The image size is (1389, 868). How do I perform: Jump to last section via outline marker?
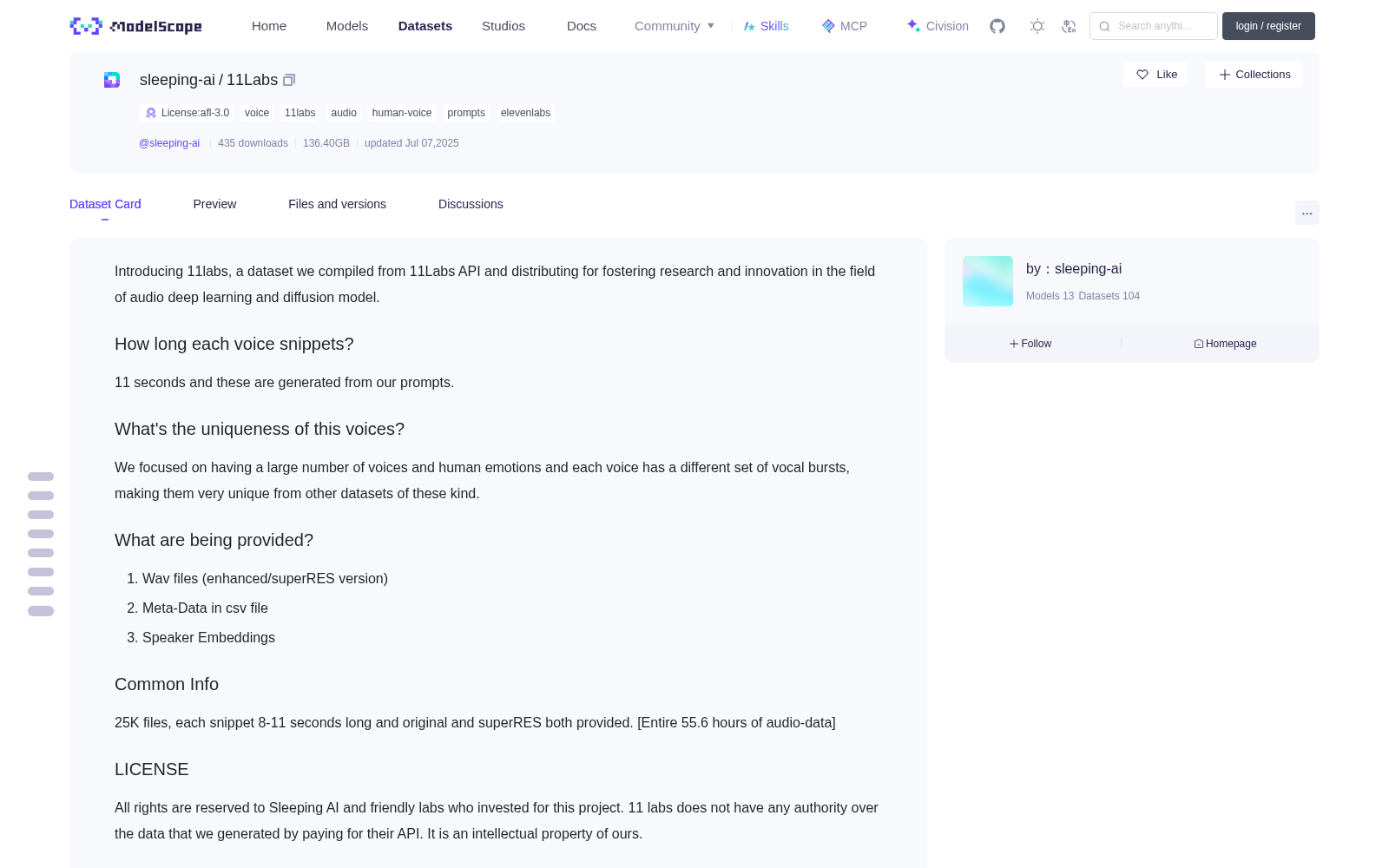(x=41, y=611)
